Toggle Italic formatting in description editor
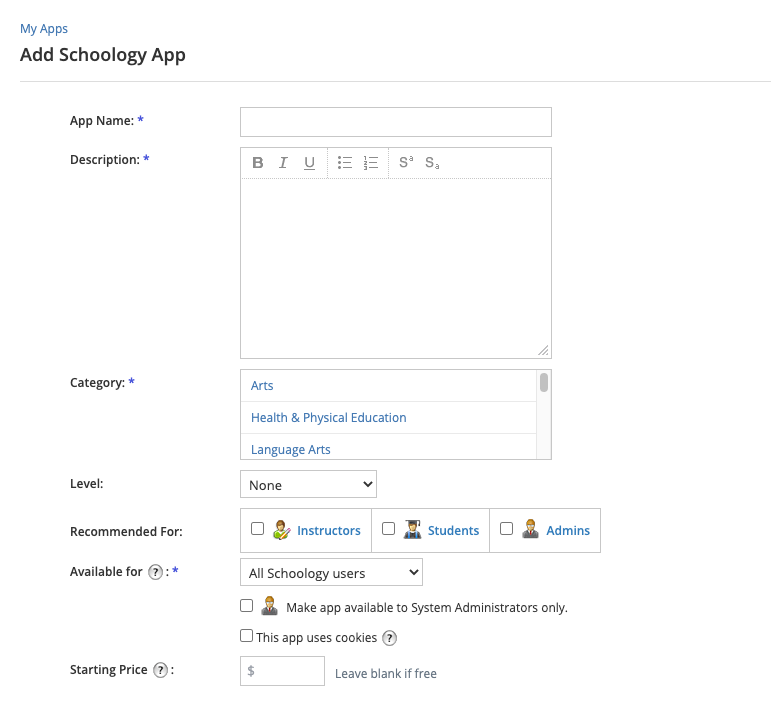 pyautogui.click(x=283, y=163)
